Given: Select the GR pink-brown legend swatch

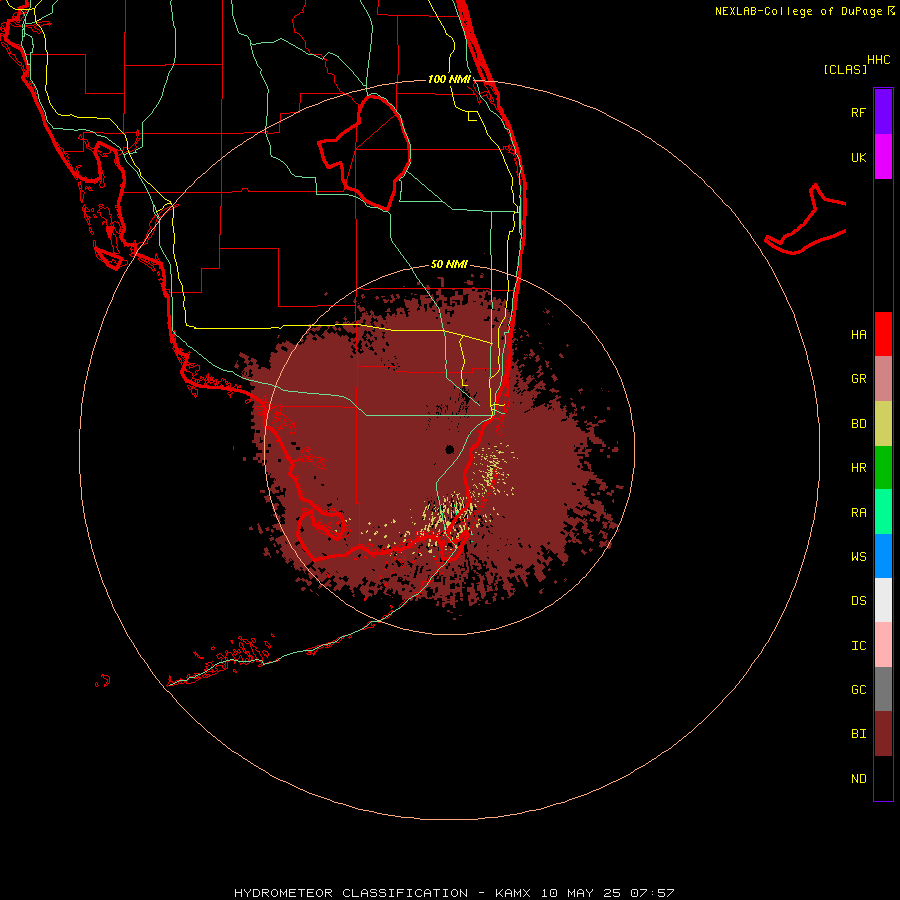Looking at the screenshot, I should click(883, 379).
